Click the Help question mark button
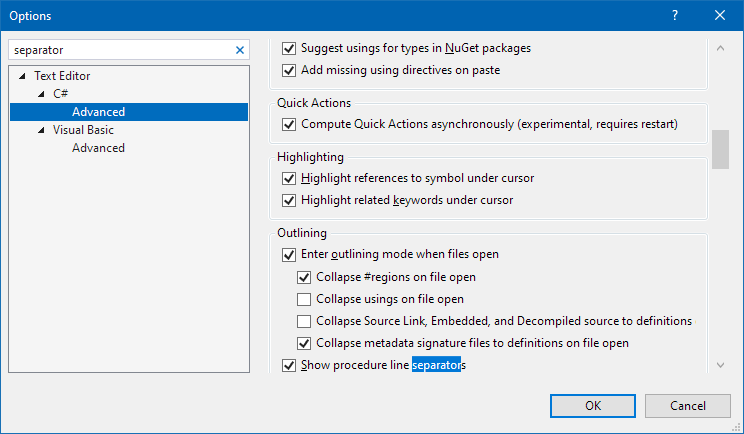Viewport: 744px width, 434px height. (x=675, y=16)
